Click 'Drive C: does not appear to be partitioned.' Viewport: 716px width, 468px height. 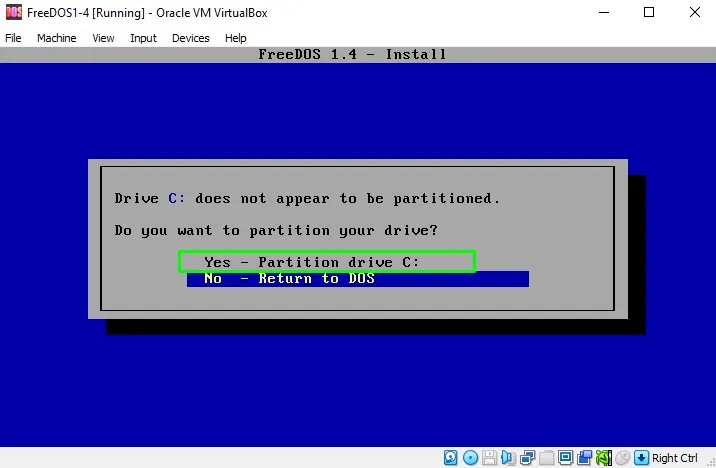(307, 199)
